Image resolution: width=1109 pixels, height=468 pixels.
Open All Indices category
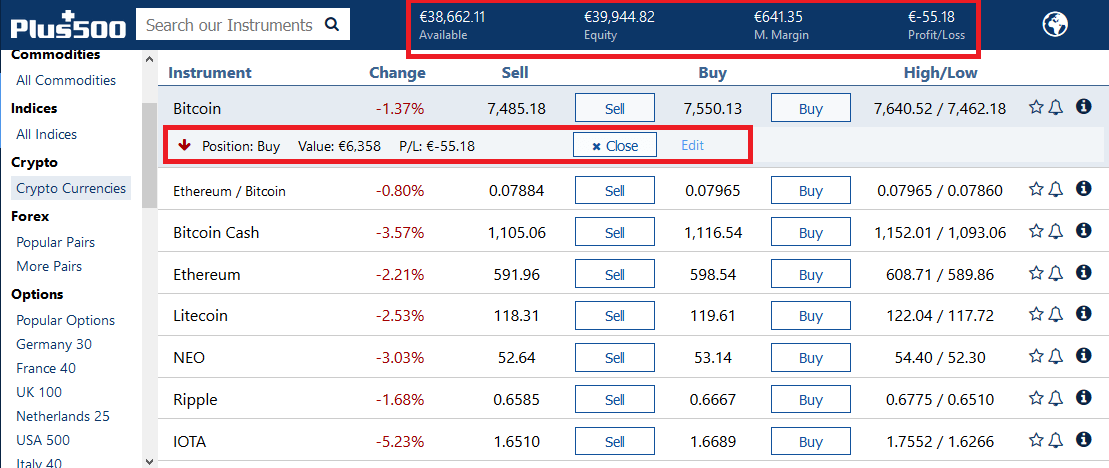click(x=47, y=134)
